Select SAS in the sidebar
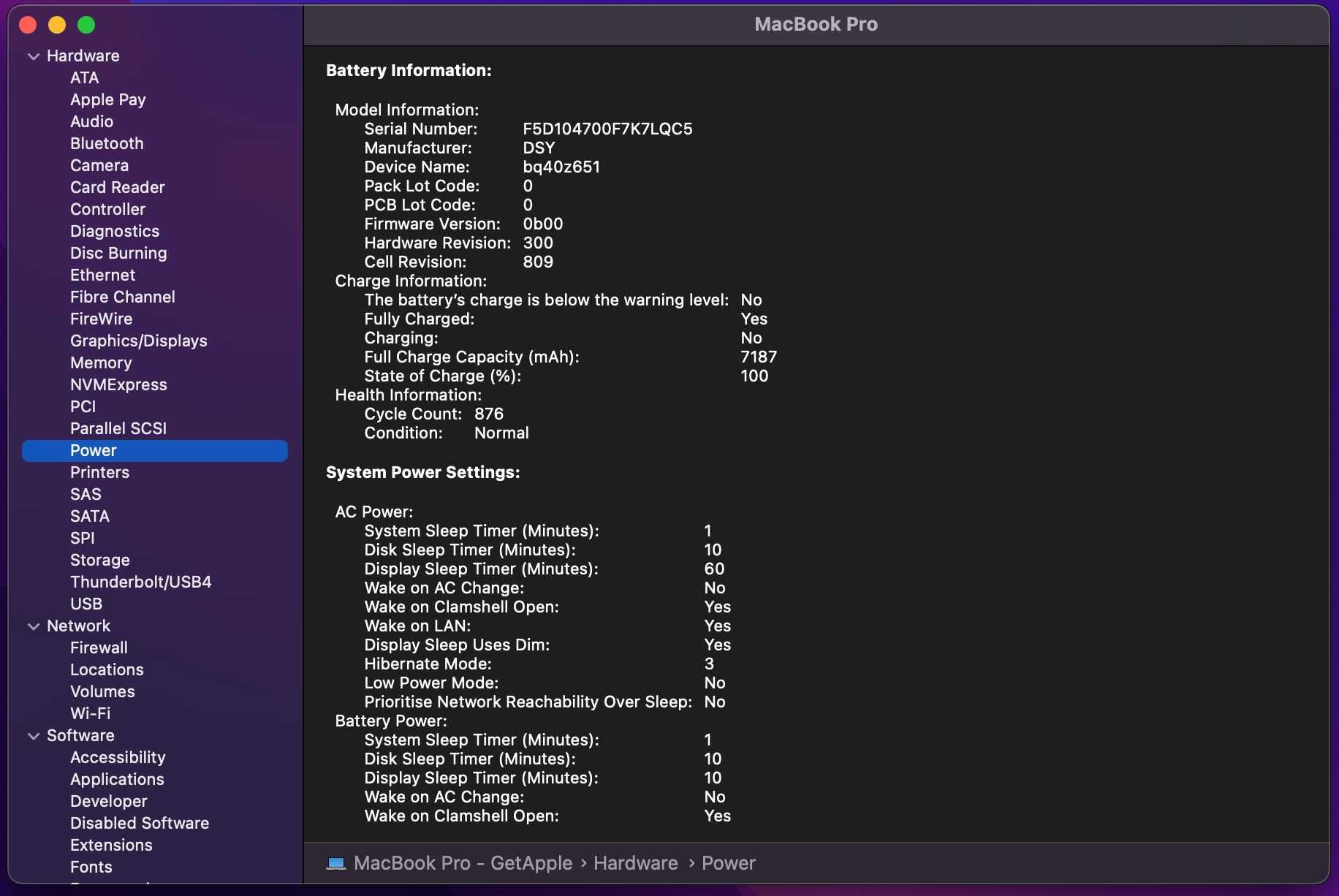The image size is (1339, 896). pos(86,494)
